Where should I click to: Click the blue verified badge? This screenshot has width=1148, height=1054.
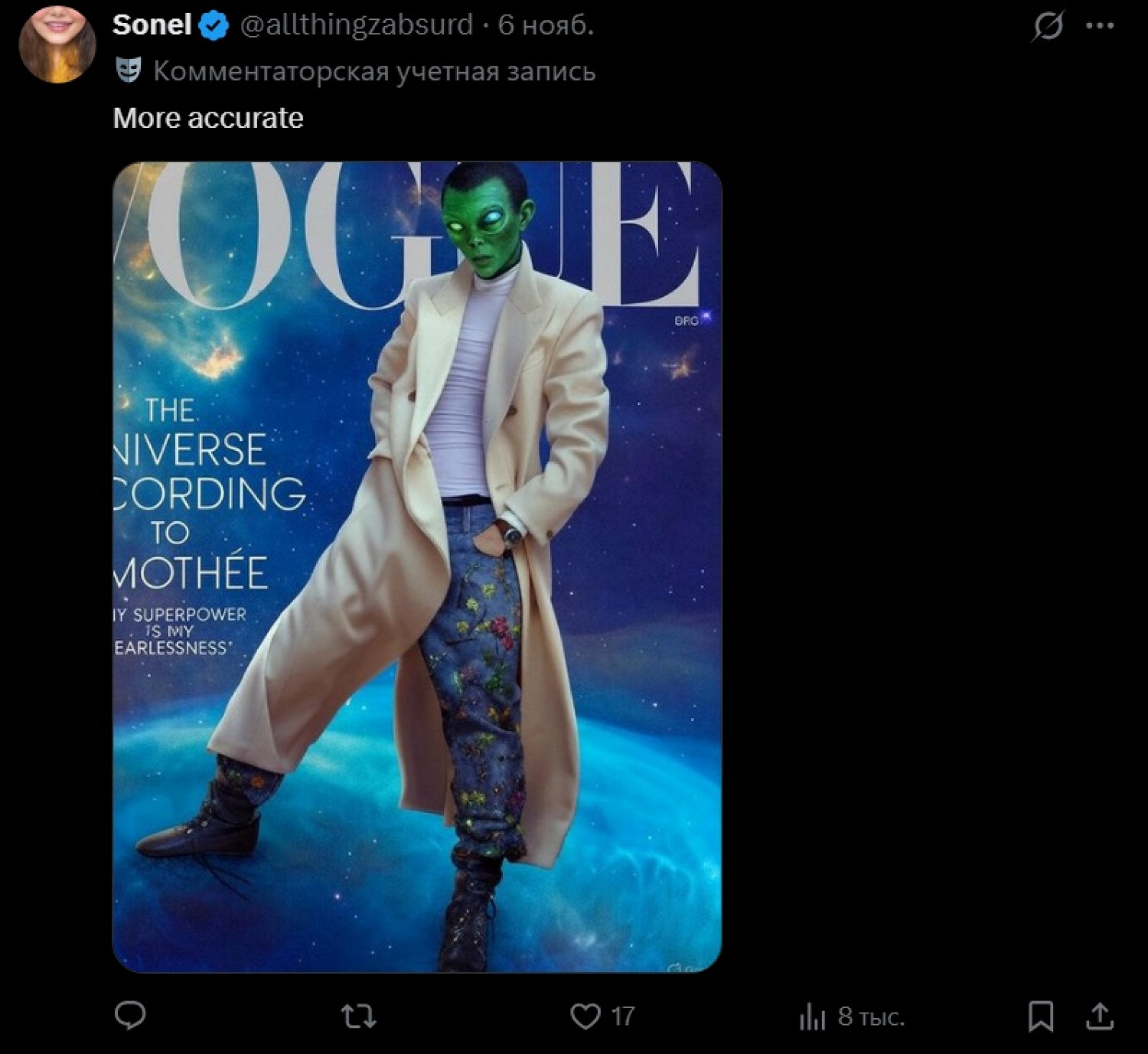click(x=214, y=26)
